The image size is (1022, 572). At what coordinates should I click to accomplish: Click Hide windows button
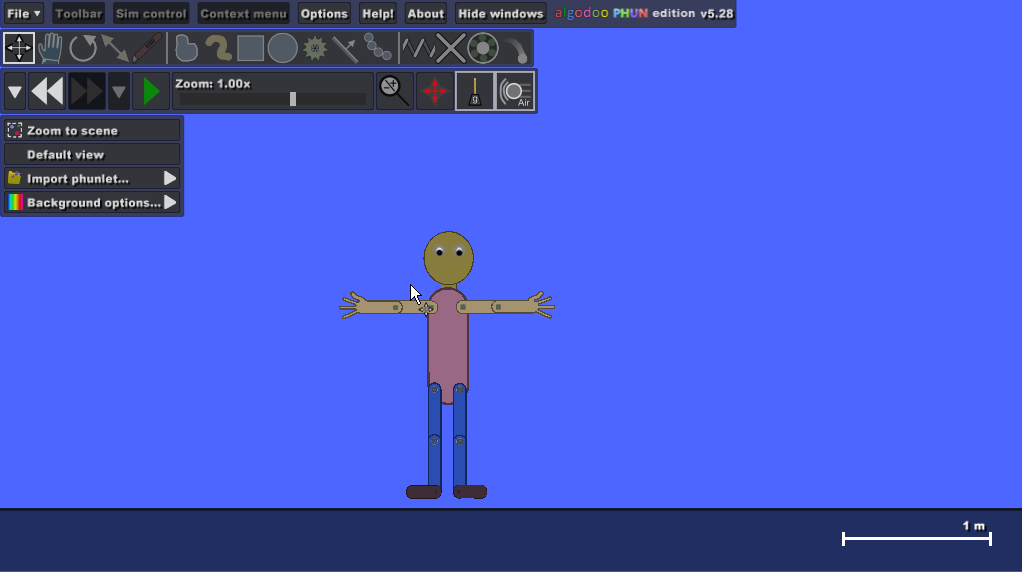click(x=501, y=14)
